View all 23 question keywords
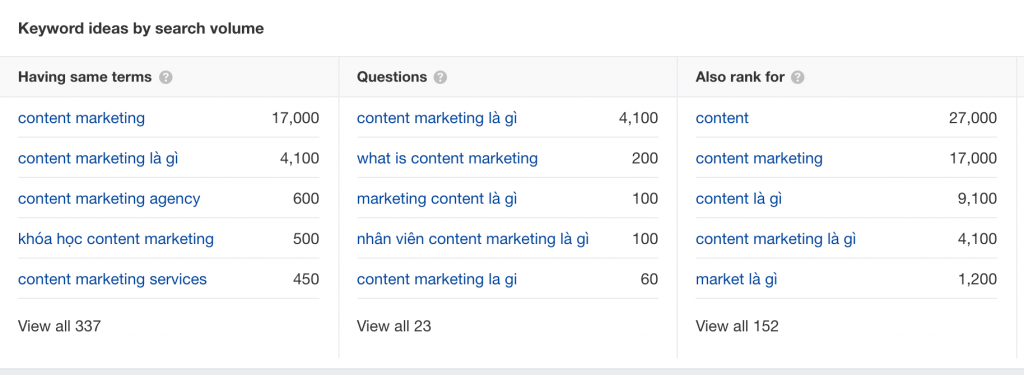1024x375 pixels. click(x=394, y=326)
